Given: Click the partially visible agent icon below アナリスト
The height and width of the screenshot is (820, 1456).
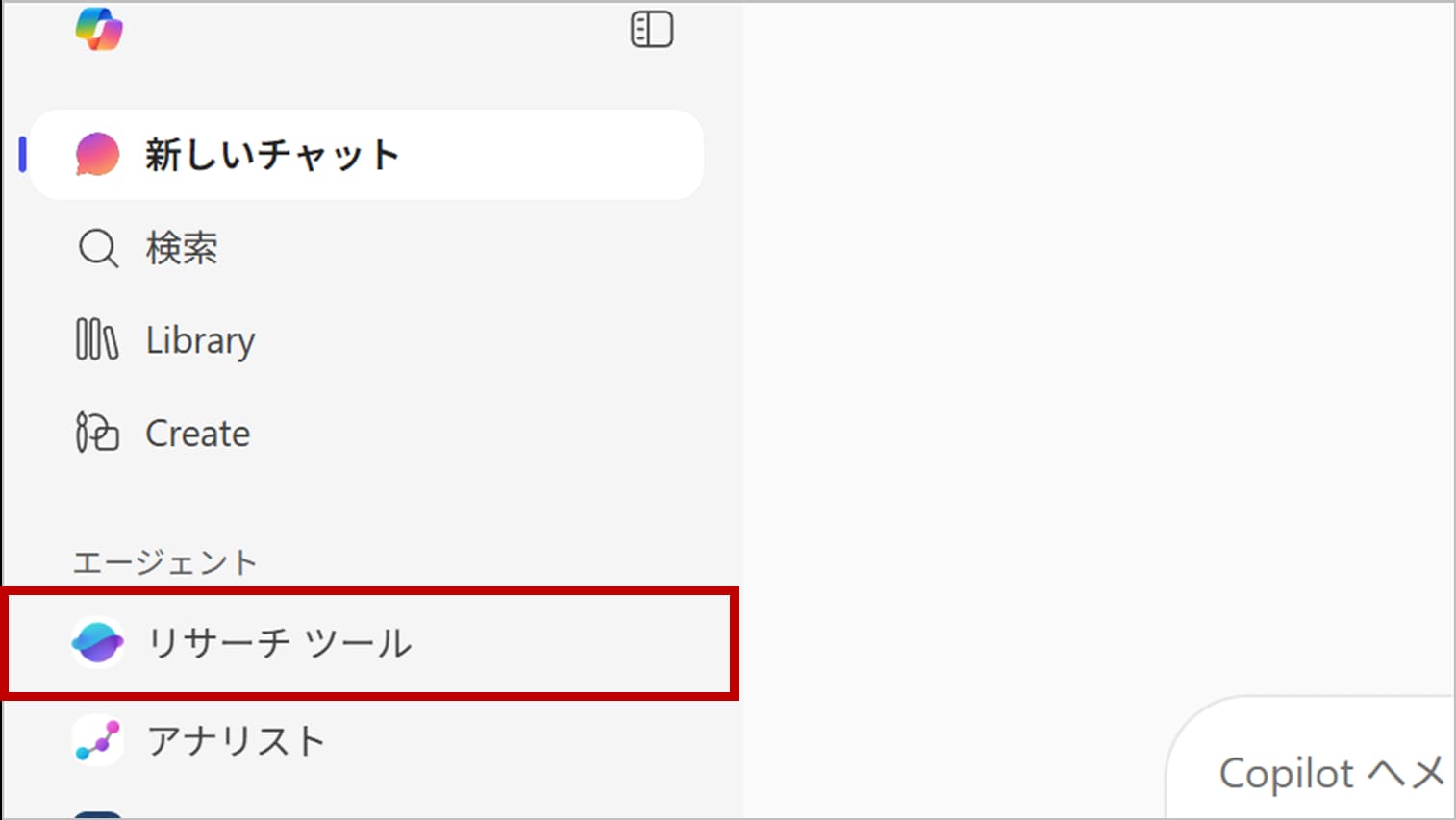Looking at the screenshot, I should pos(98,814).
